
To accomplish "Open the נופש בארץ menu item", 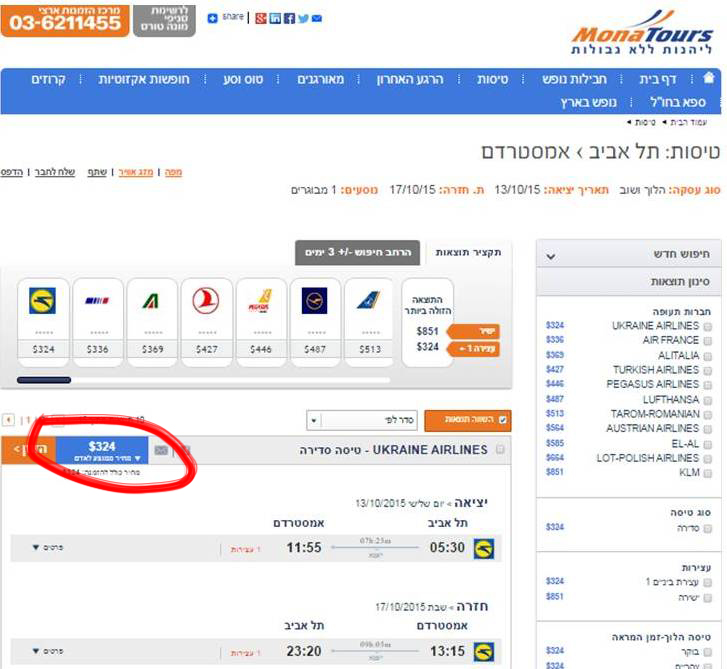I will tap(588, 102).
